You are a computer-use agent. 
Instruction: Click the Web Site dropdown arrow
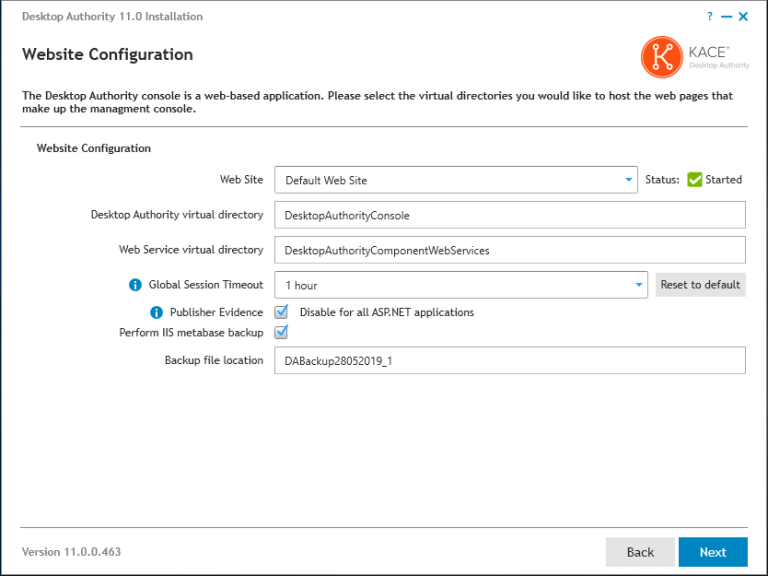pyautogui.click(x=628, y=180)
